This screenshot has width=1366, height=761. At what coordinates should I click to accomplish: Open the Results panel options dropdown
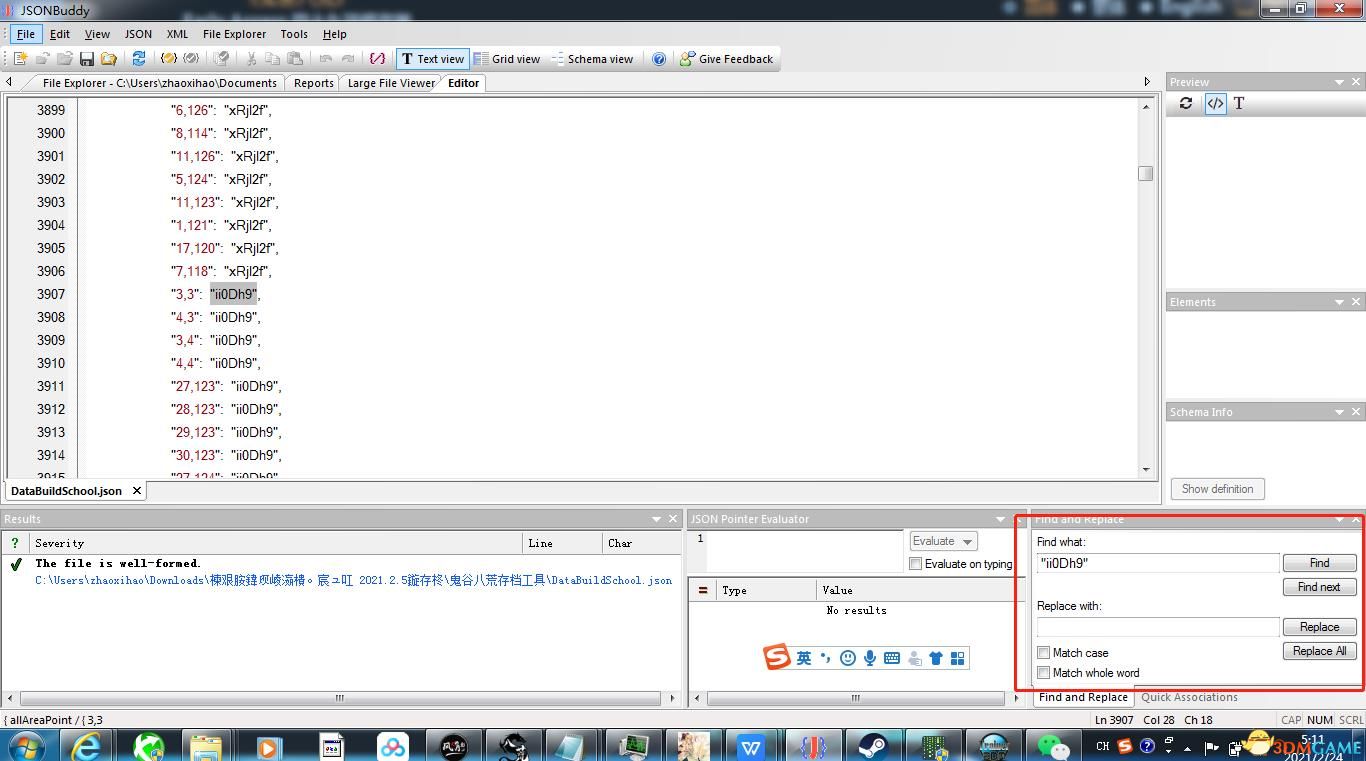pos(656,519)
